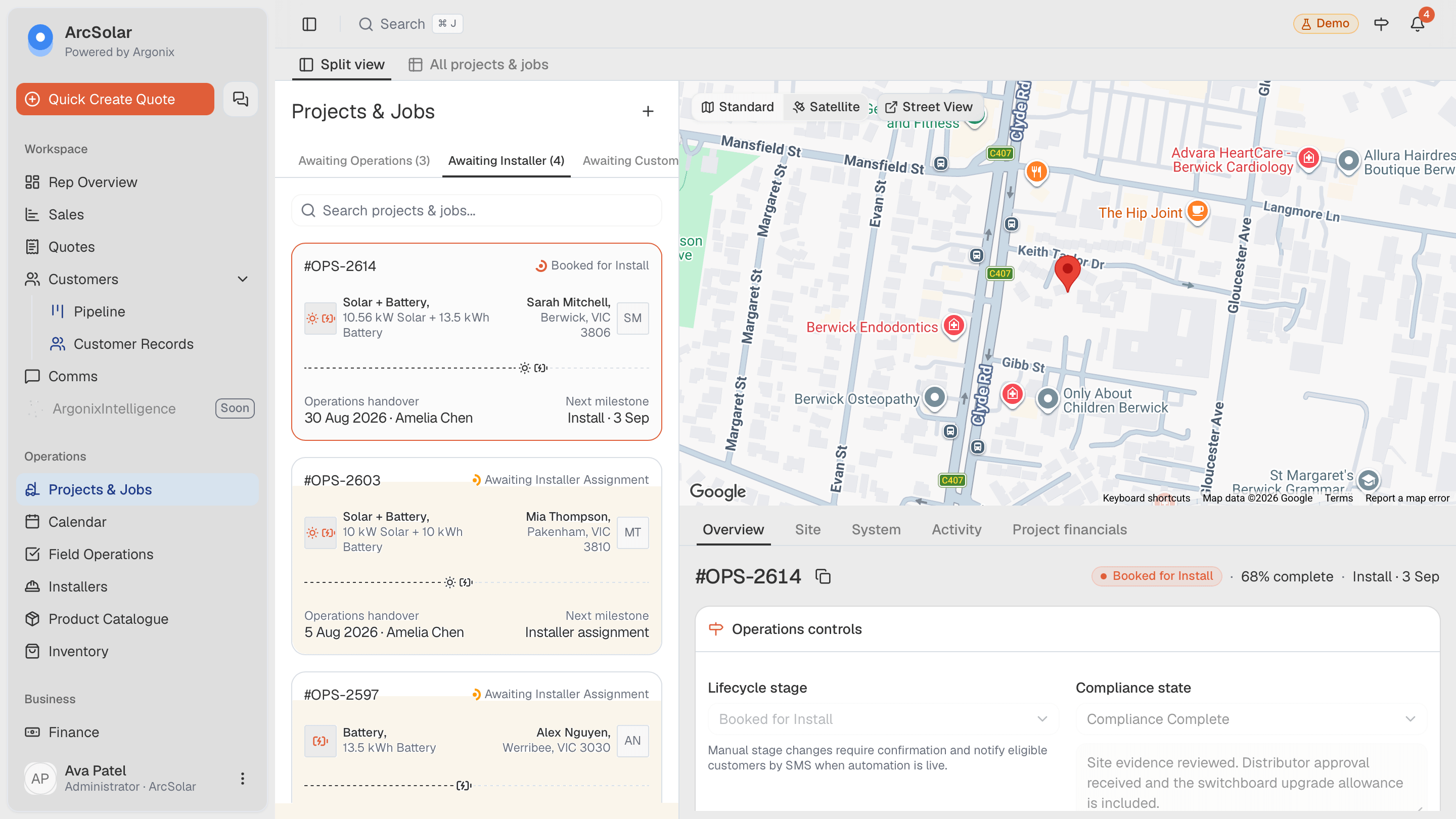Open the chat icon beside Quick Create Quote
Screen dimensions: 1456x819
[240, 99]
